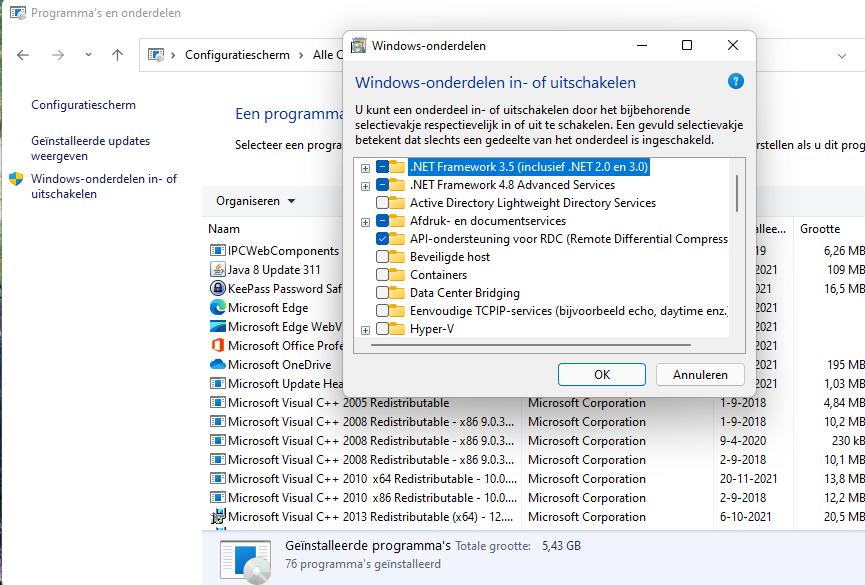Select .NET Framework 4.8 Advanced Services label

512,185
